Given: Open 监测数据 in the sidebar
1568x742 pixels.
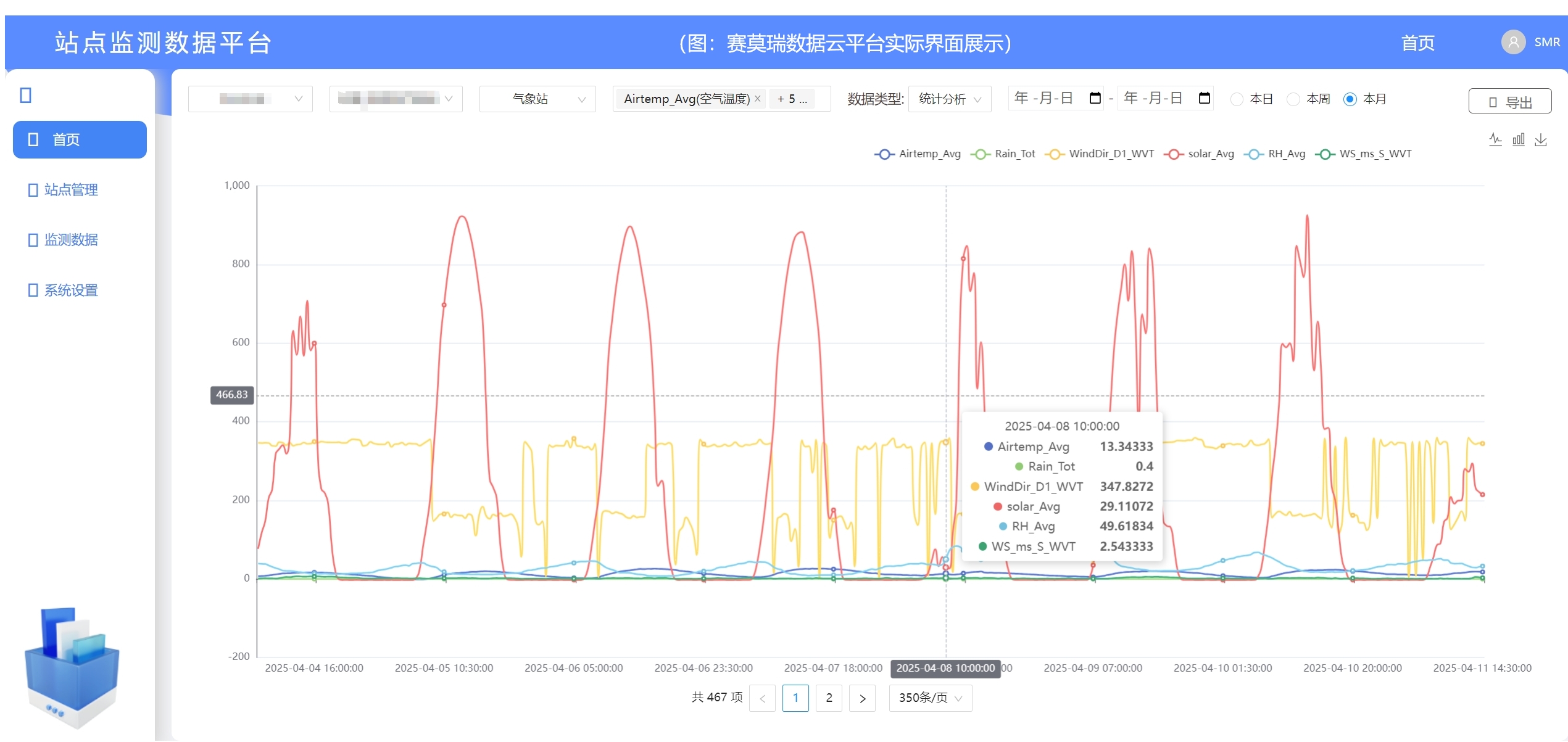Looking at the screenshot, I should coord(71,240).
